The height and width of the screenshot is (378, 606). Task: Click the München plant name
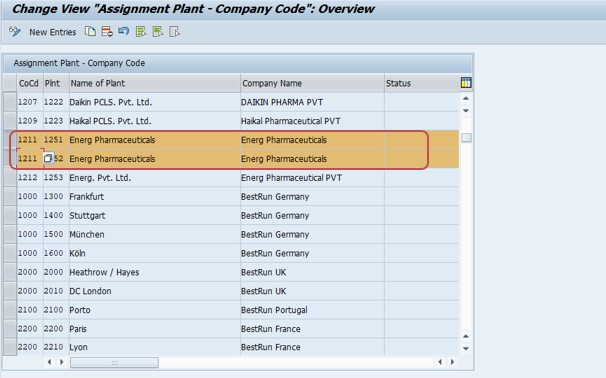tap(87, 235)
